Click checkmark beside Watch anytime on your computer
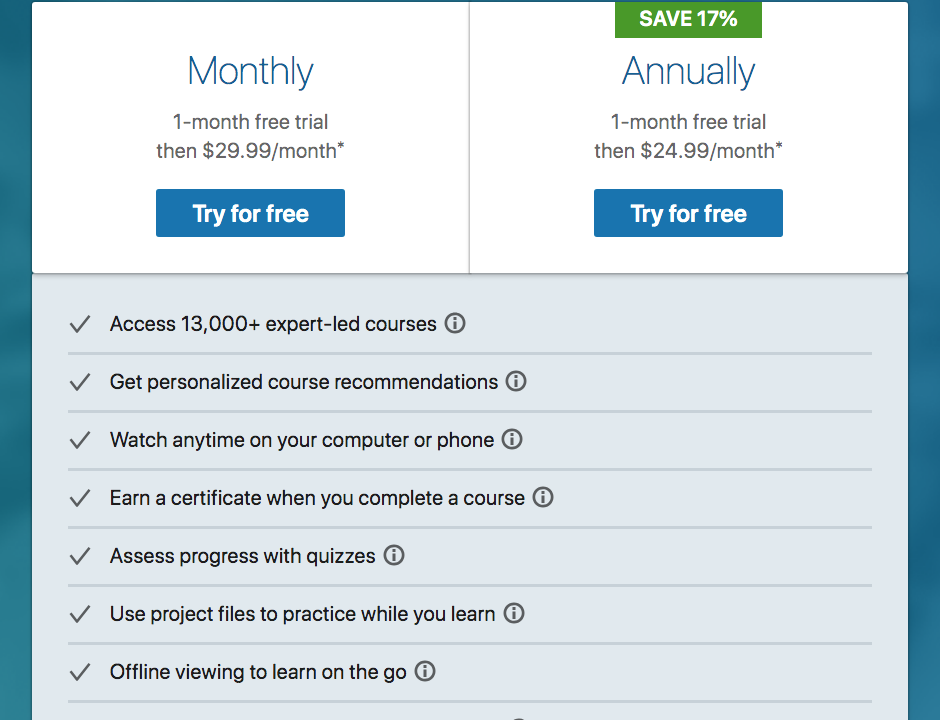 click(x=80, y=440)
